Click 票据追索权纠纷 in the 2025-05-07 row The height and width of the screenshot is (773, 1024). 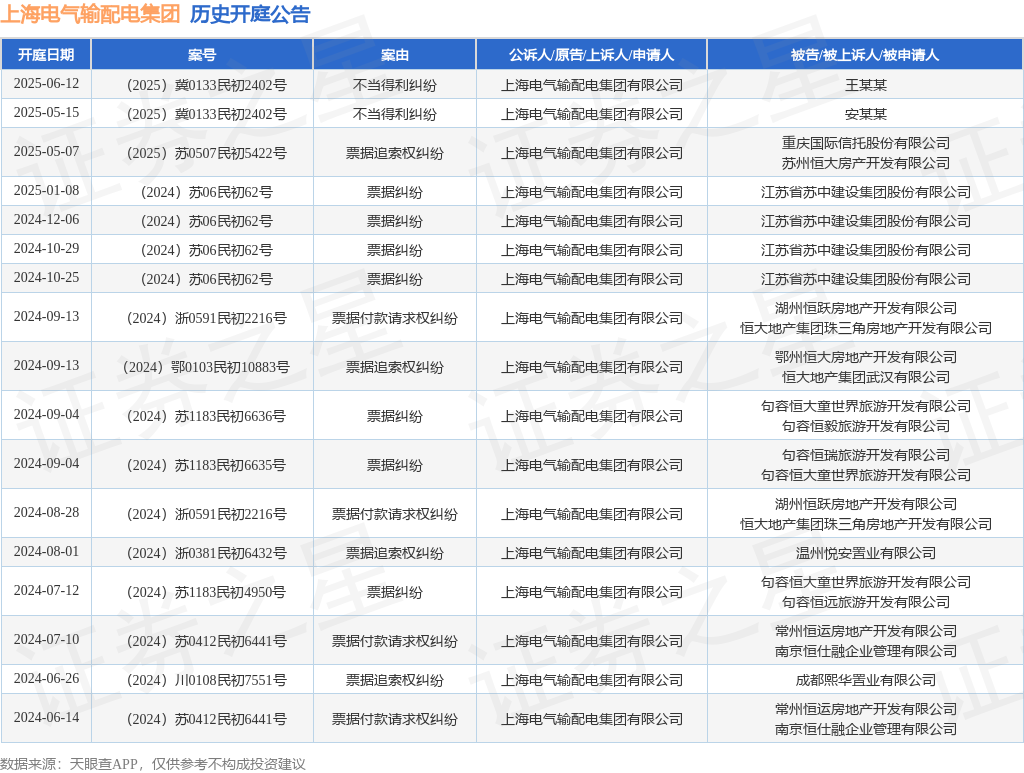pos(394,153)
